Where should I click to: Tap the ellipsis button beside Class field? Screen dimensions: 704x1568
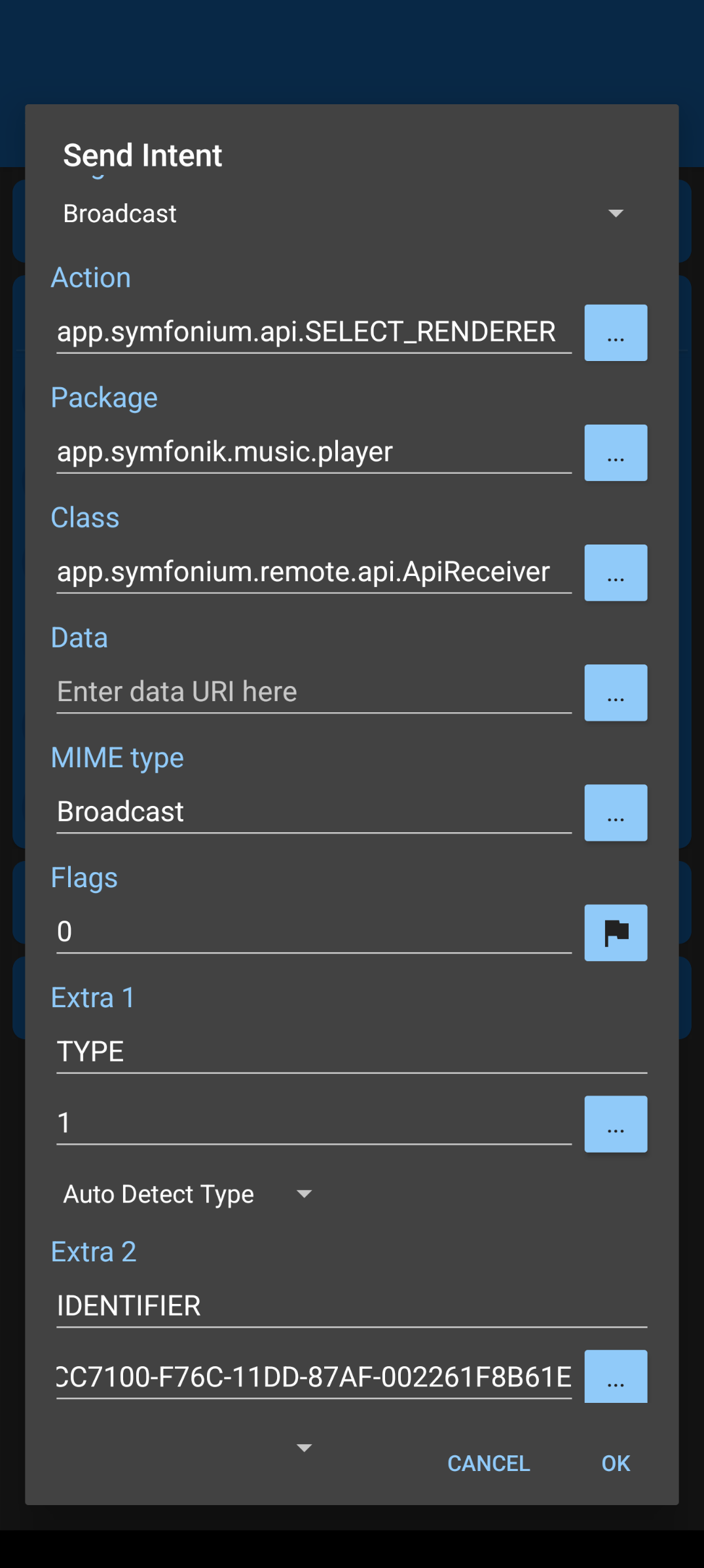tap(615, 573)
